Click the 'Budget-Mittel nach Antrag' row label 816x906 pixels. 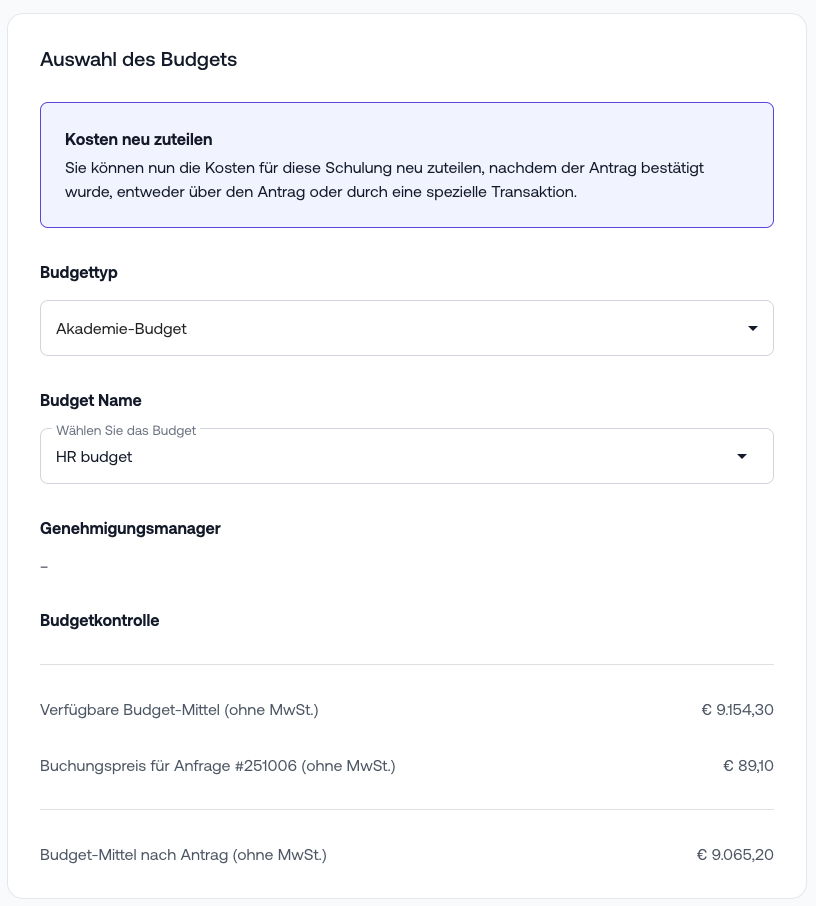pos(183,855)
